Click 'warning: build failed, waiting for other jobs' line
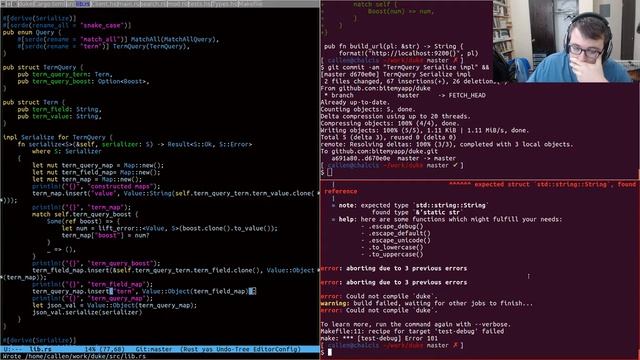Image resolution: width=640 pixels, height=360 pixels. click(x=427, y=303)
